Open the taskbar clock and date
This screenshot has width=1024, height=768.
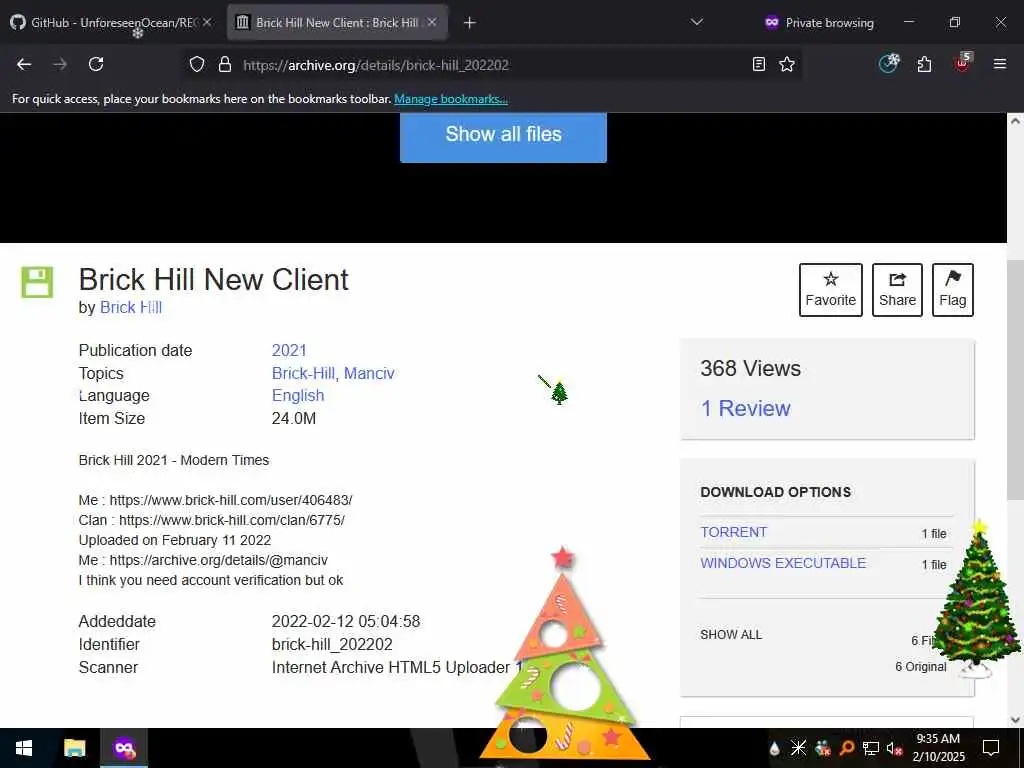point(938,748)
